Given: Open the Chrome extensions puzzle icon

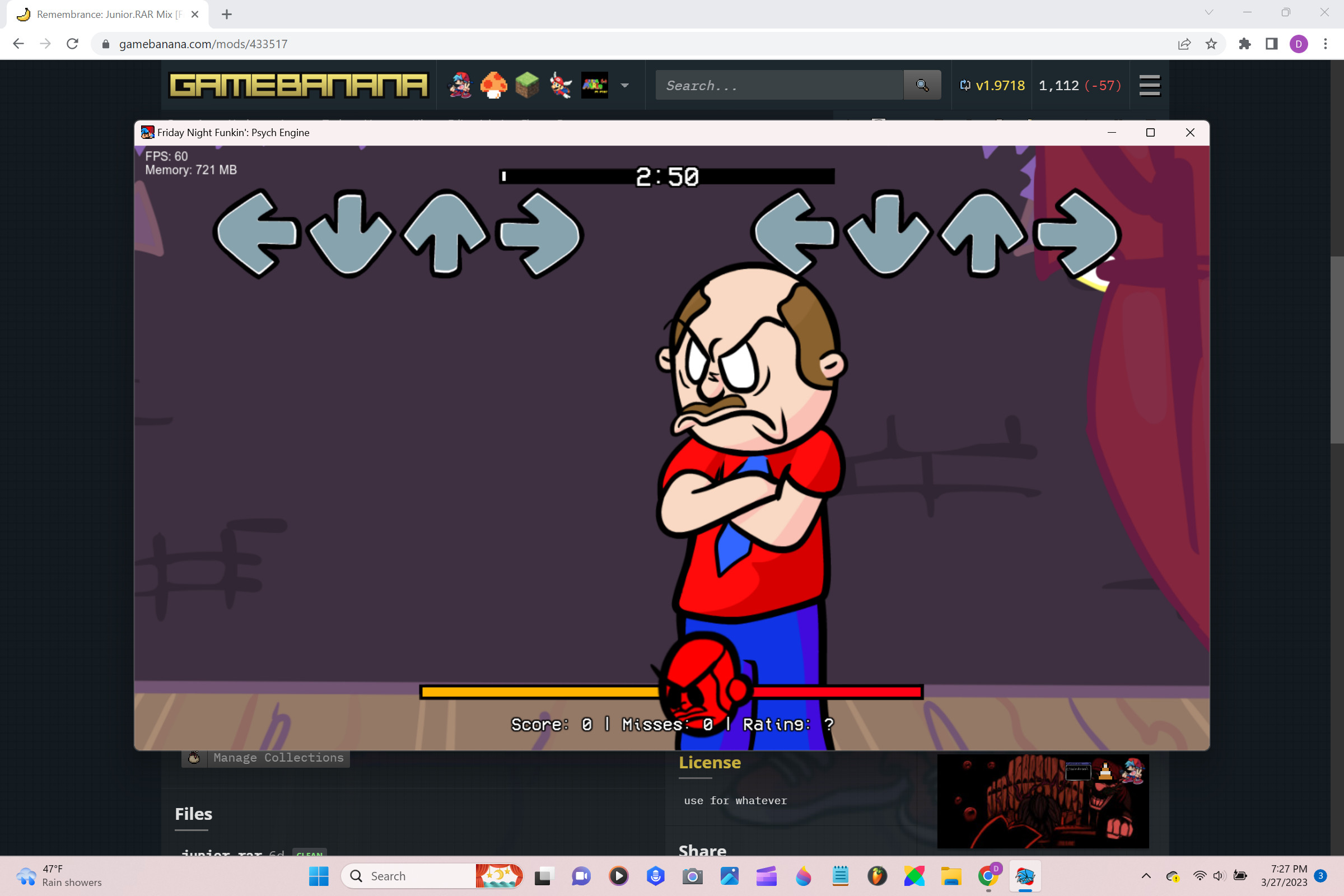Looking at the screenshot, I should (1244, 44).
